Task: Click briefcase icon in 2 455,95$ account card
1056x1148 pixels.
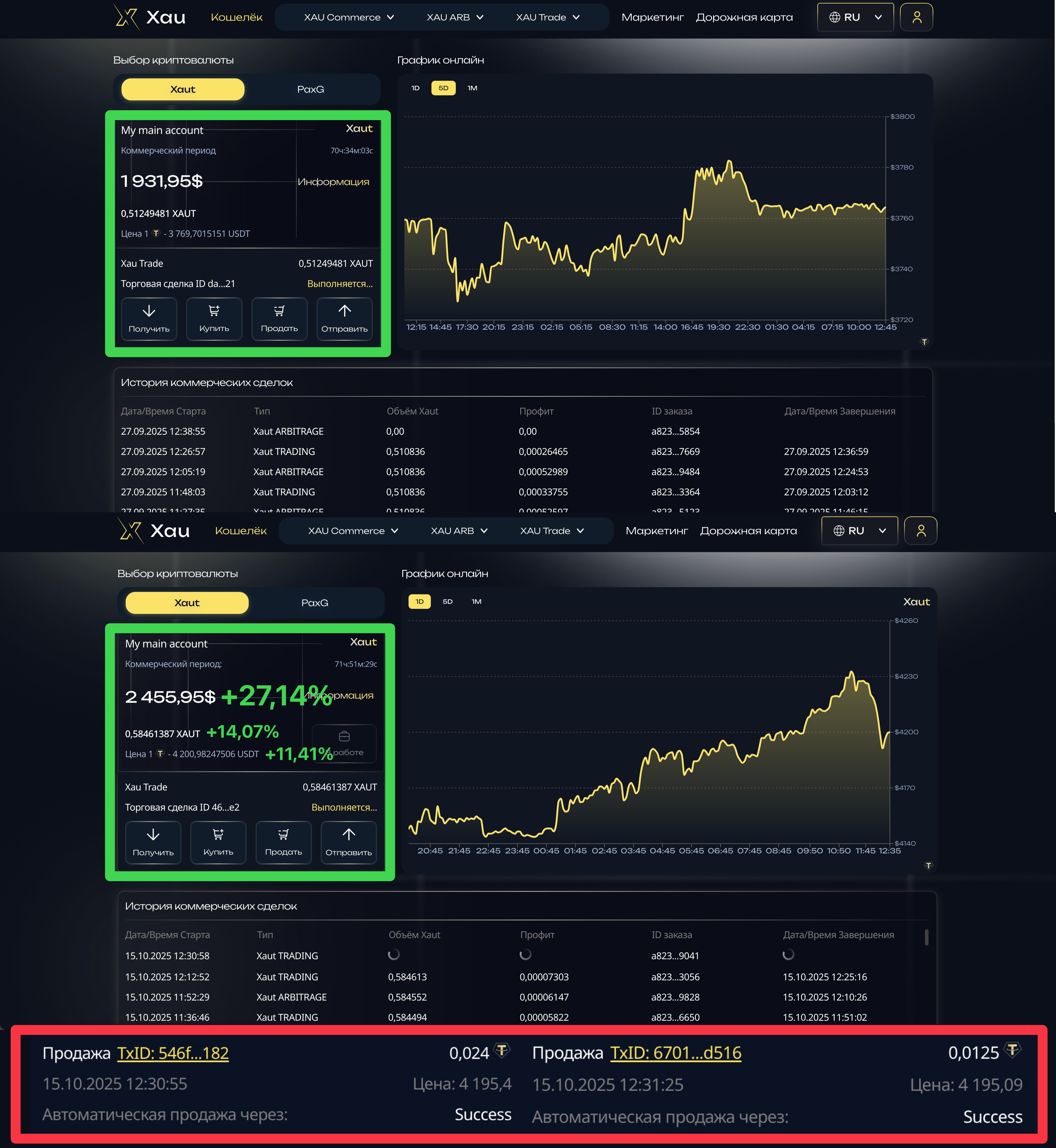Action: (344, 736)
